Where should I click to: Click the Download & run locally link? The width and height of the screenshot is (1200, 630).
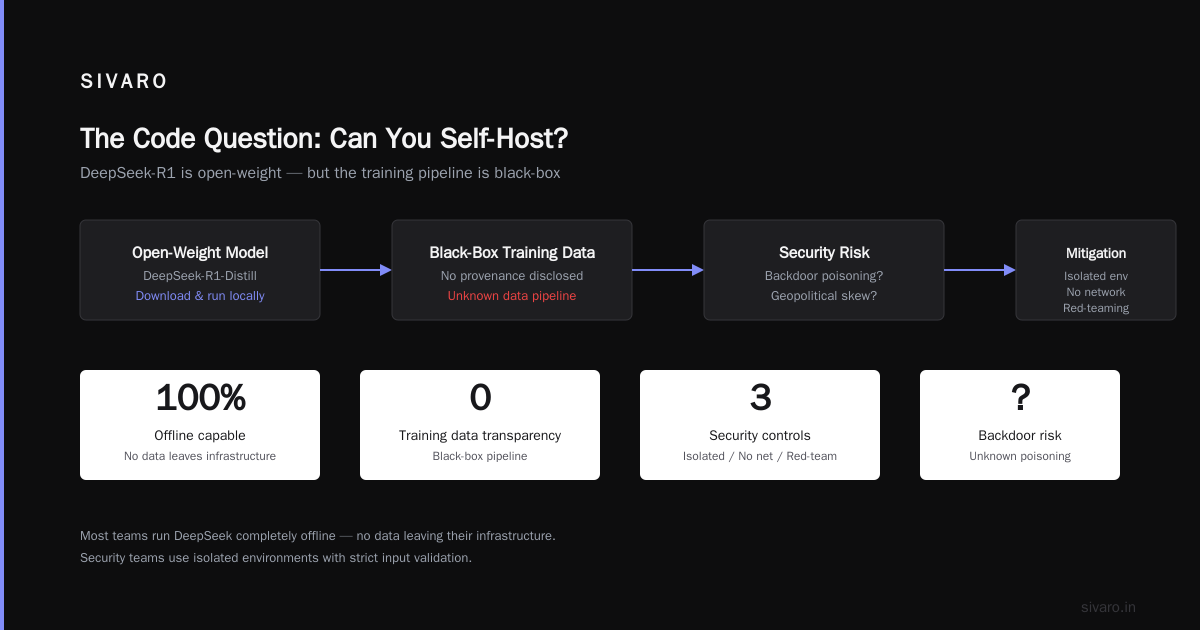pos(200,296)
